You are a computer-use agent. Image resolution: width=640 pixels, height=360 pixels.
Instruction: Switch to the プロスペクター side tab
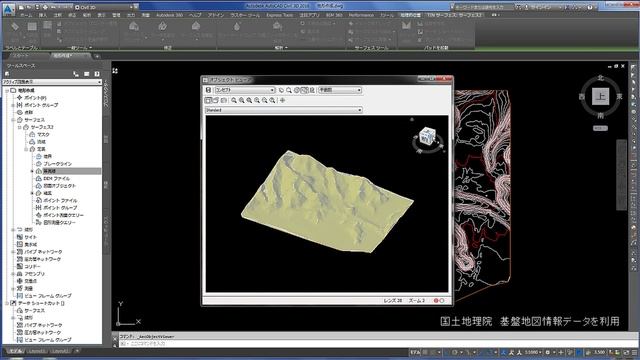point(106,94)
